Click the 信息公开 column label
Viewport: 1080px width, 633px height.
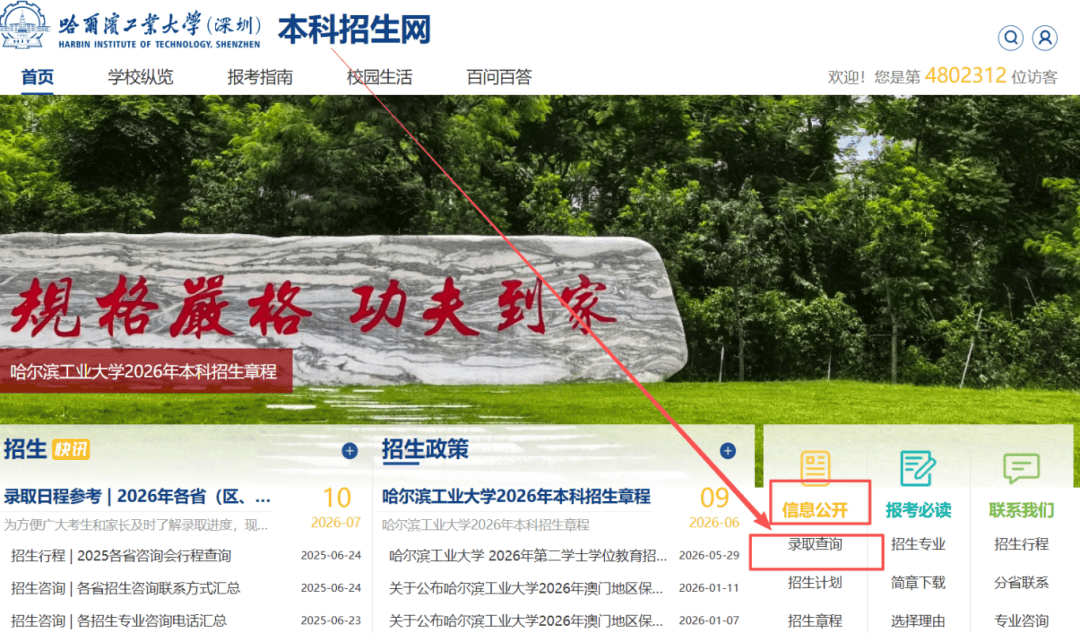pos(816,510)
